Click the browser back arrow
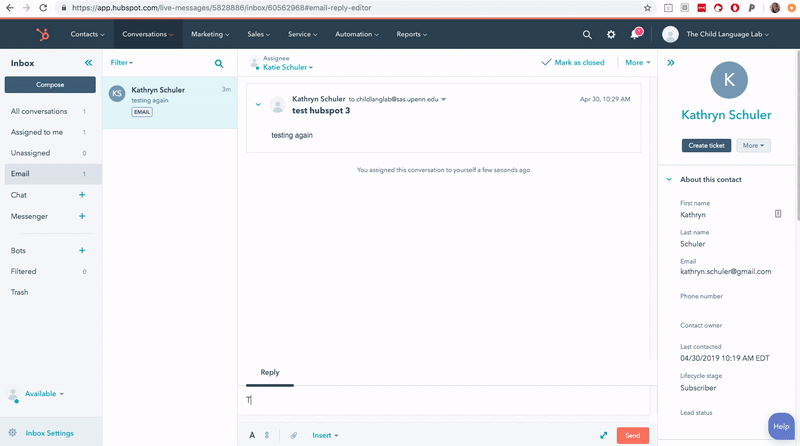Viewport: 800px width, 446px height. [x=10, y=8]
